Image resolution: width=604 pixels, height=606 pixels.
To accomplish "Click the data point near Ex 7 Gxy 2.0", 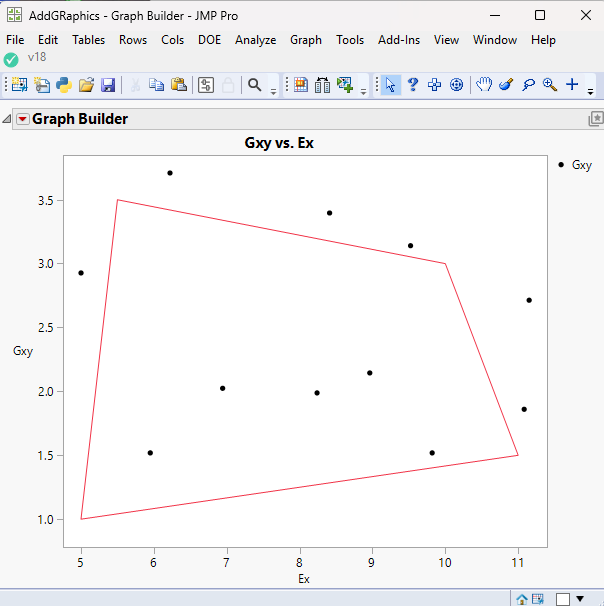I will [x=223, y=388].
